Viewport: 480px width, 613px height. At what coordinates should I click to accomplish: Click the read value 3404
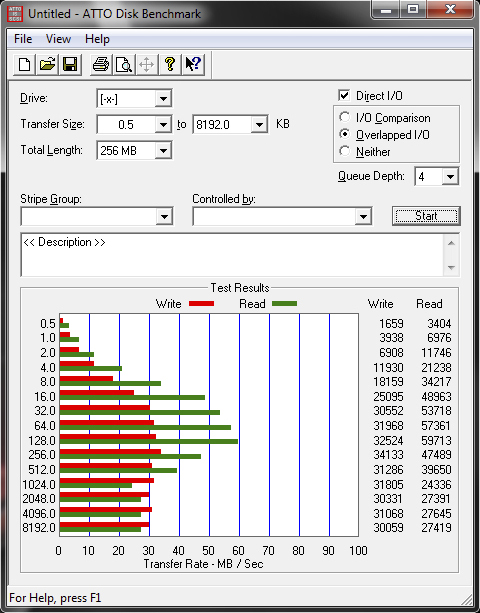(x=439, y=324)
